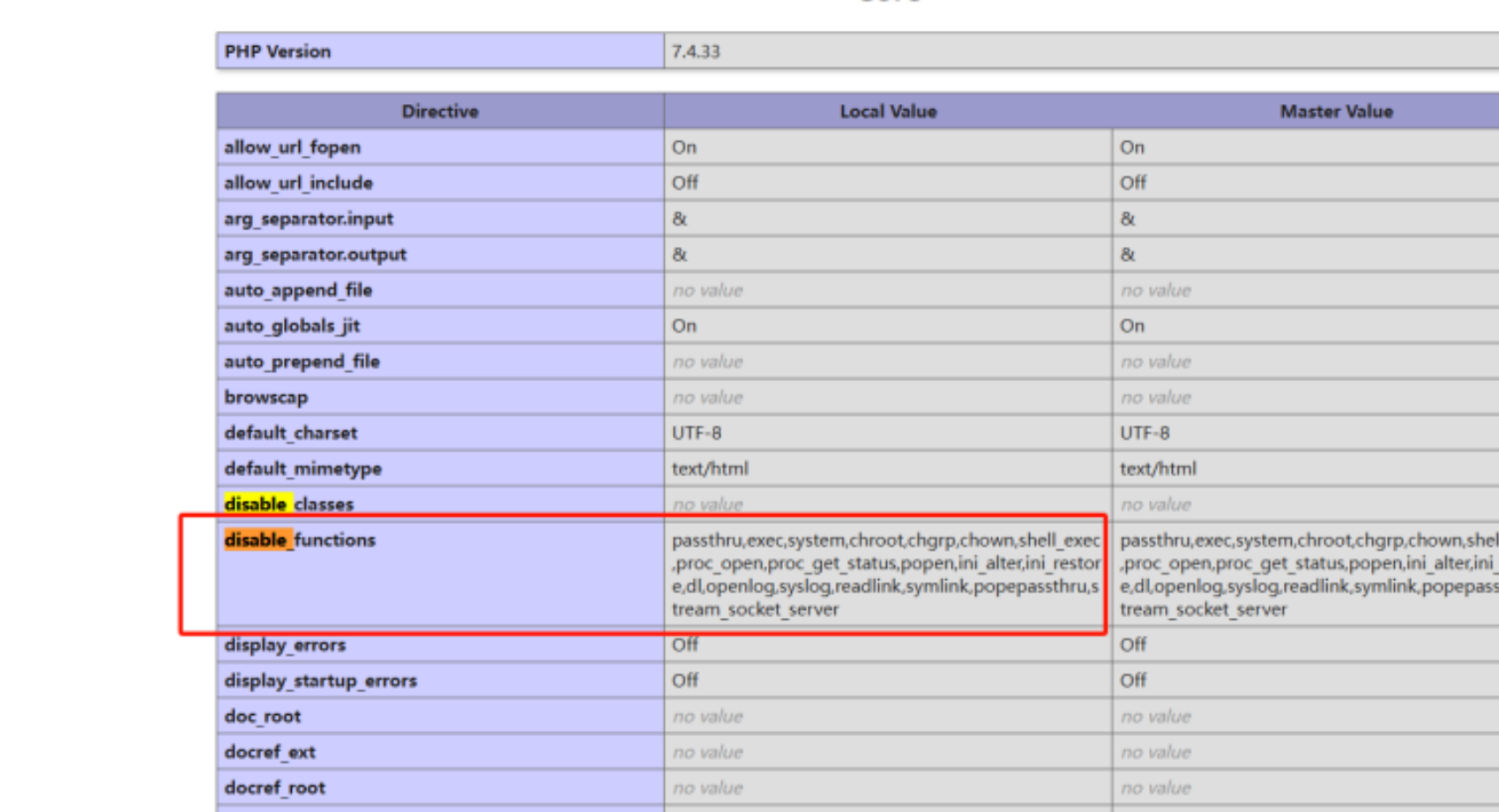The width and height of the screenshot is (1499, 812).
Task: Click the PHP Version label cell
Action: click(278, 51)
